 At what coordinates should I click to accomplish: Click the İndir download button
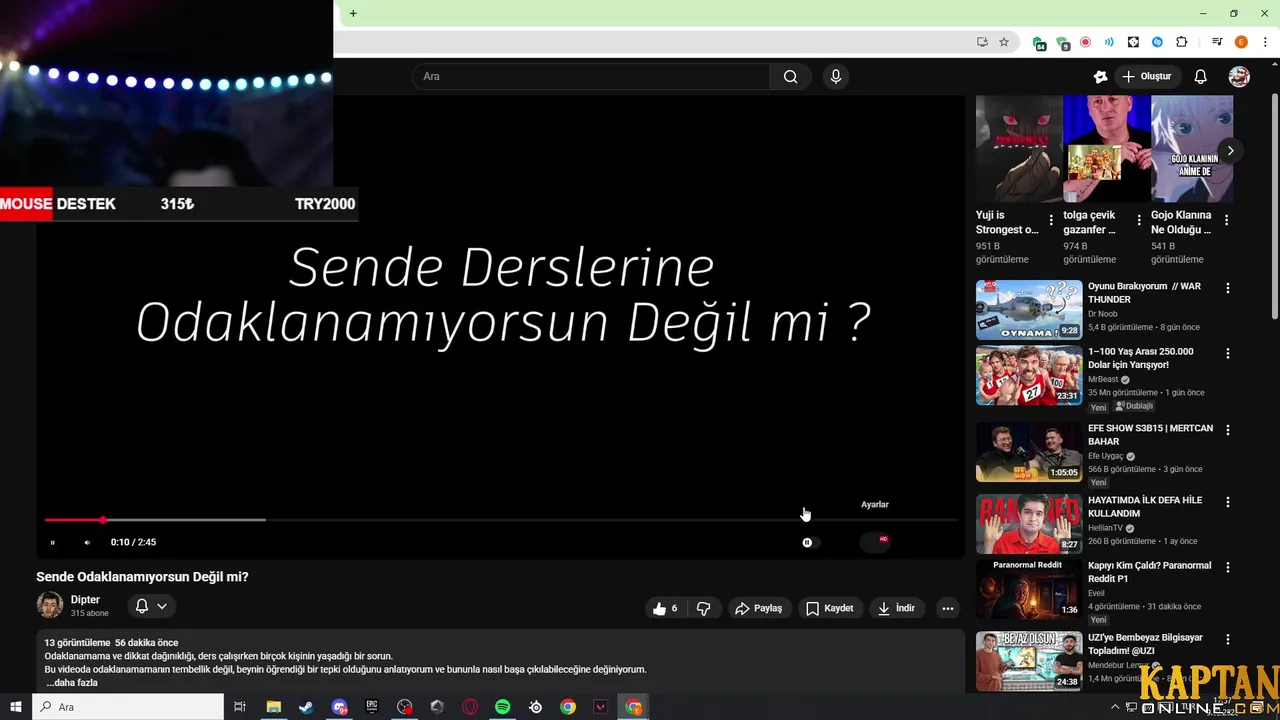click(897, 608)
